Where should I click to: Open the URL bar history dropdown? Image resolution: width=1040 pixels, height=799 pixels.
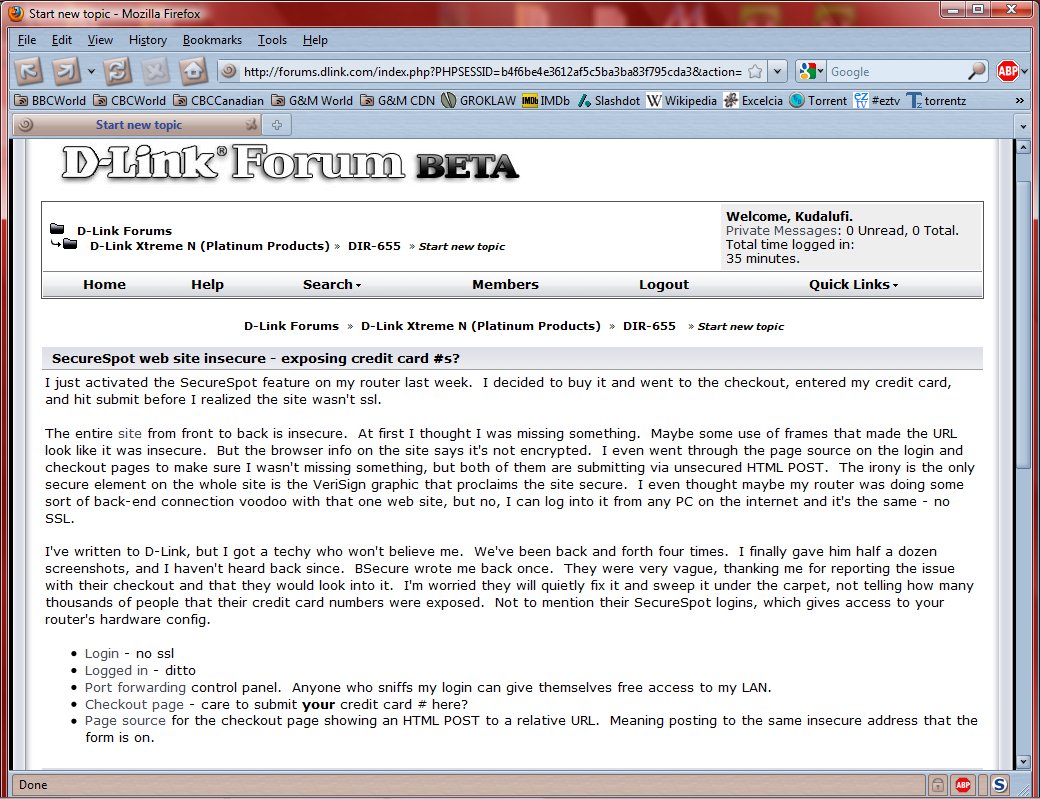pos(777,72)
